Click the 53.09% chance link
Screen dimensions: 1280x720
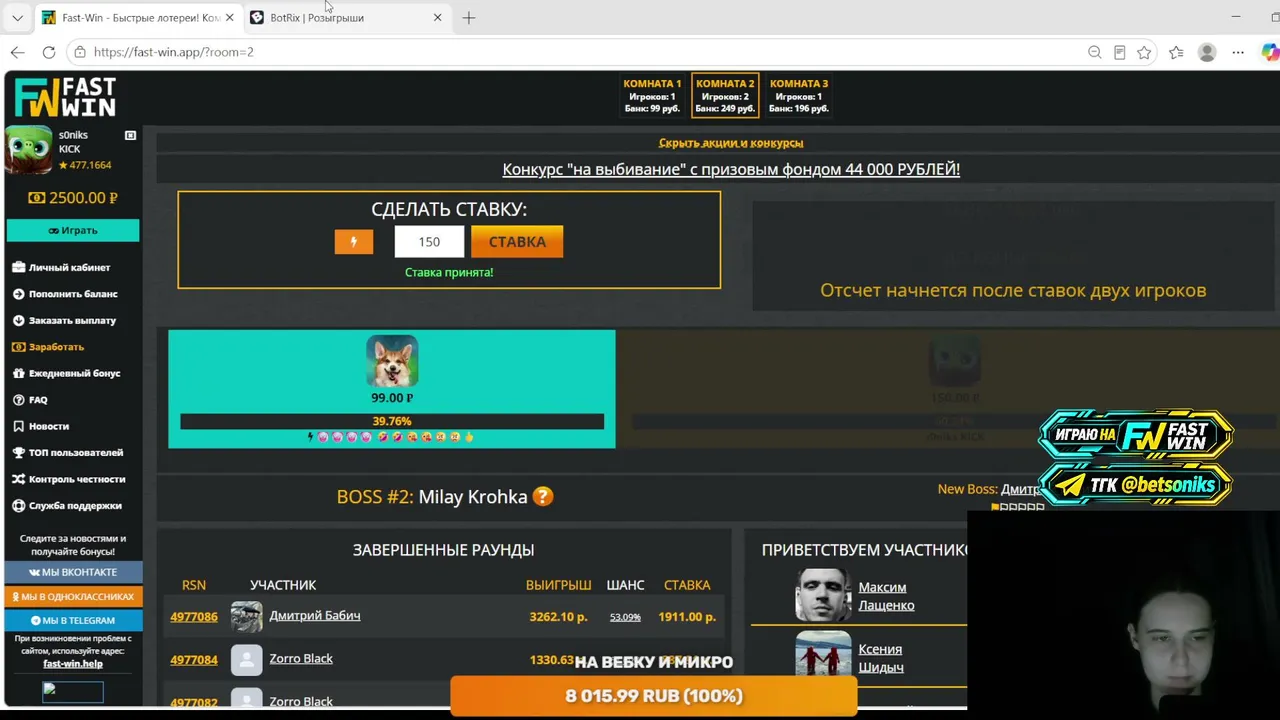pos(625,617)
